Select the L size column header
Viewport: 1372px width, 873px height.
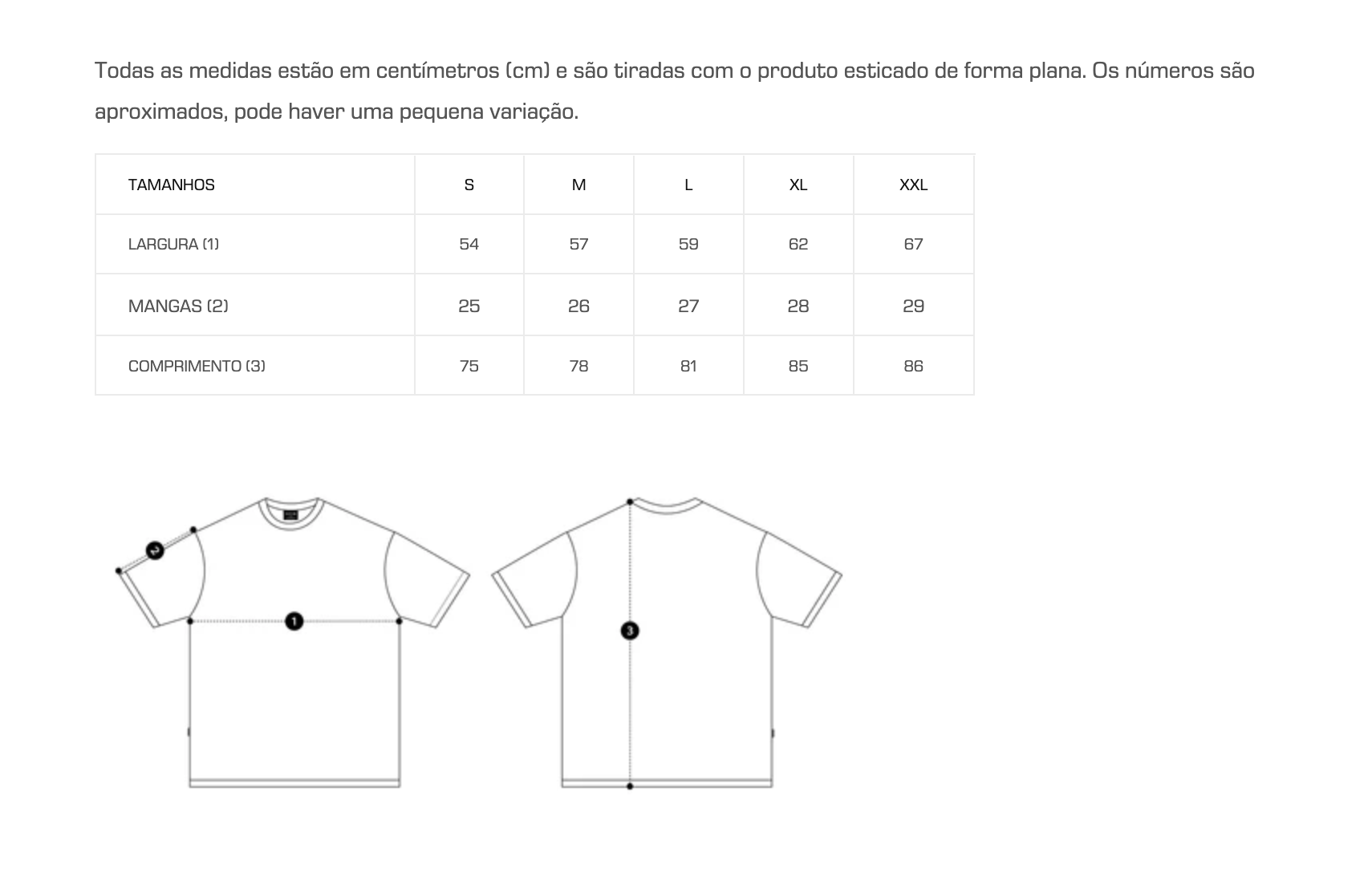(688, 185)
